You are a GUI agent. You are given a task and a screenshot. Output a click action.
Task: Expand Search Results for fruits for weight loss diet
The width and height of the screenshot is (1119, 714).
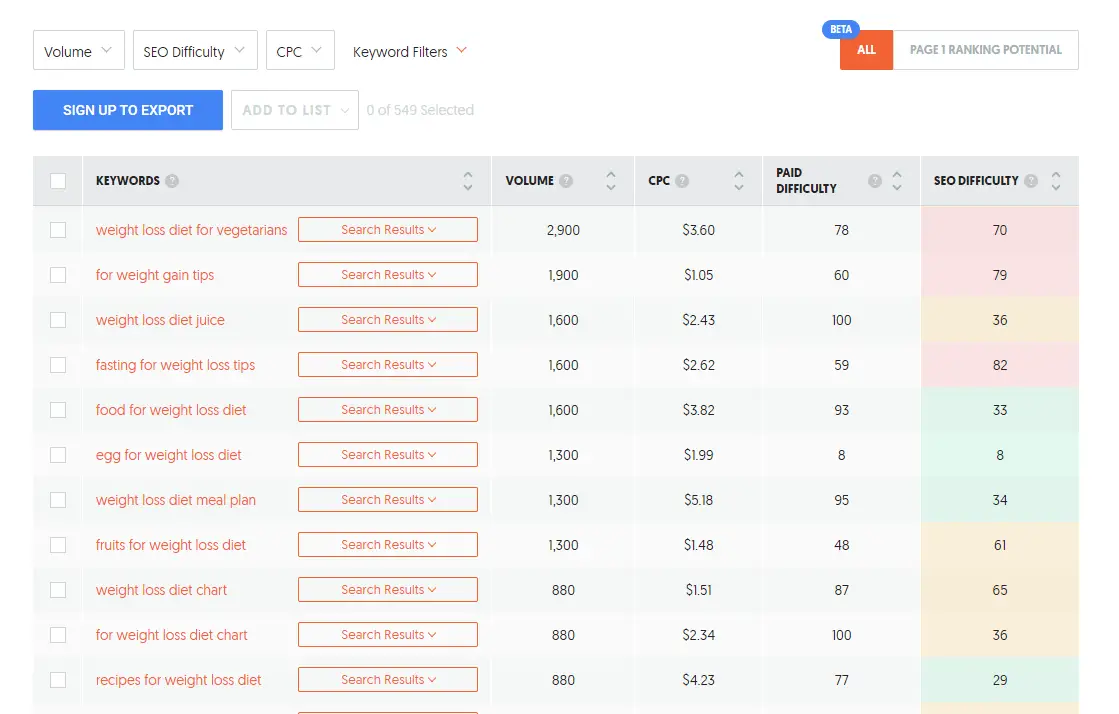coord(388,545)
